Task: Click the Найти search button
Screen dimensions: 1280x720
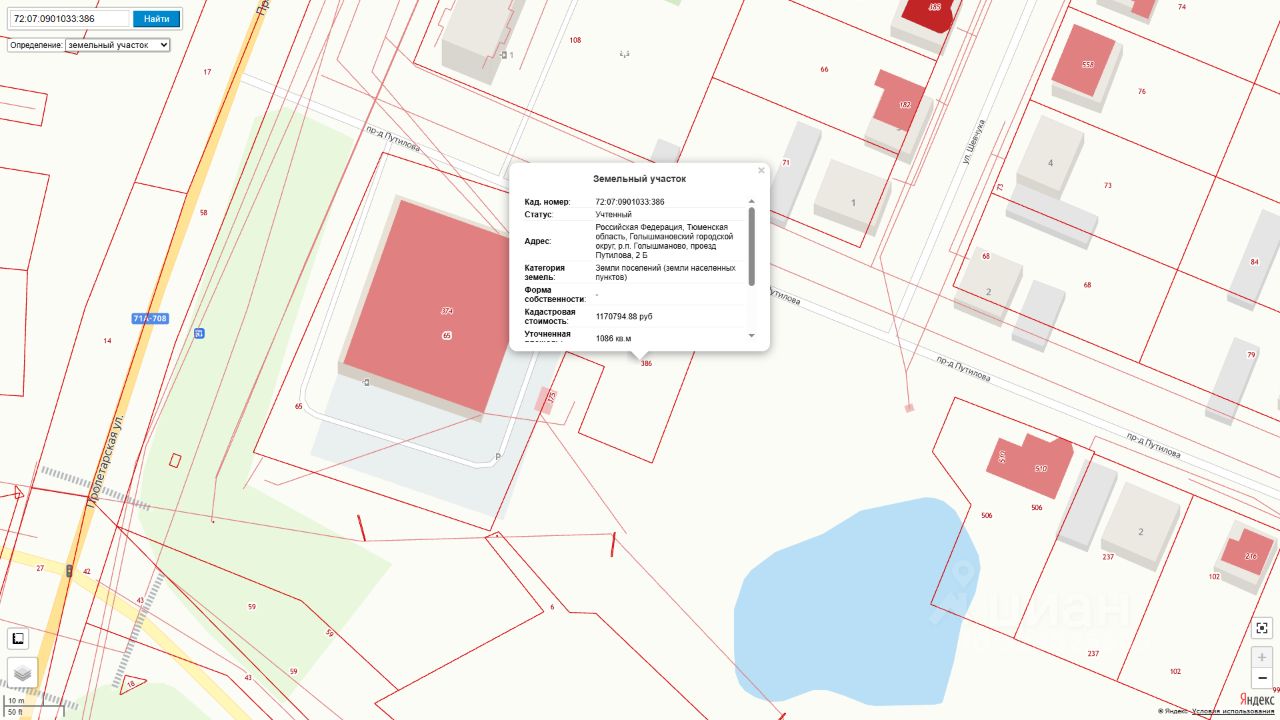Action: [x=157, y=18]
